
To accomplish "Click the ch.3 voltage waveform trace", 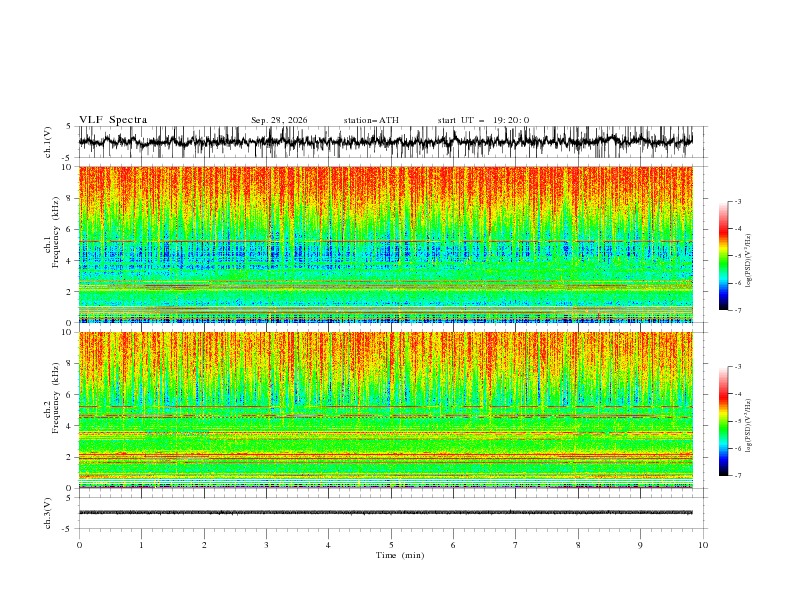I will pyautogui.click(x=385, y=513).
